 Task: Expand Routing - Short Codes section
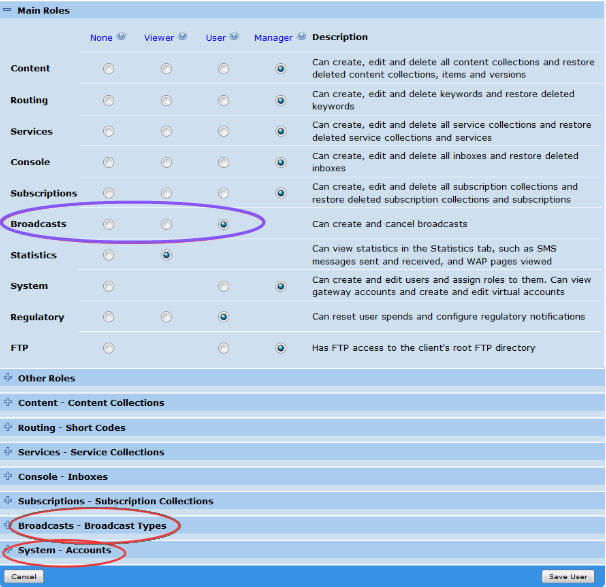pos(8,427)
